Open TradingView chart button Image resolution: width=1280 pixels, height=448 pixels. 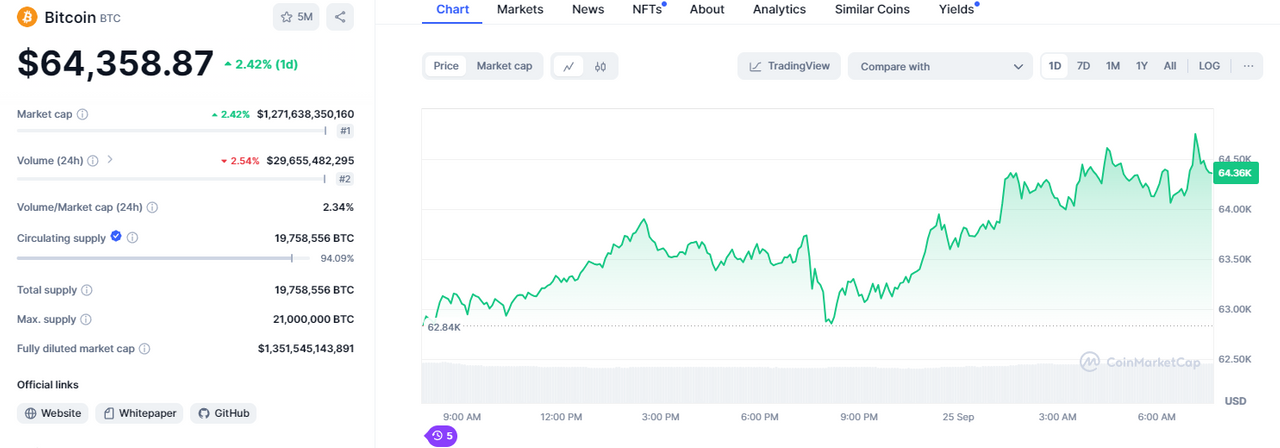[x=789, y=66]
